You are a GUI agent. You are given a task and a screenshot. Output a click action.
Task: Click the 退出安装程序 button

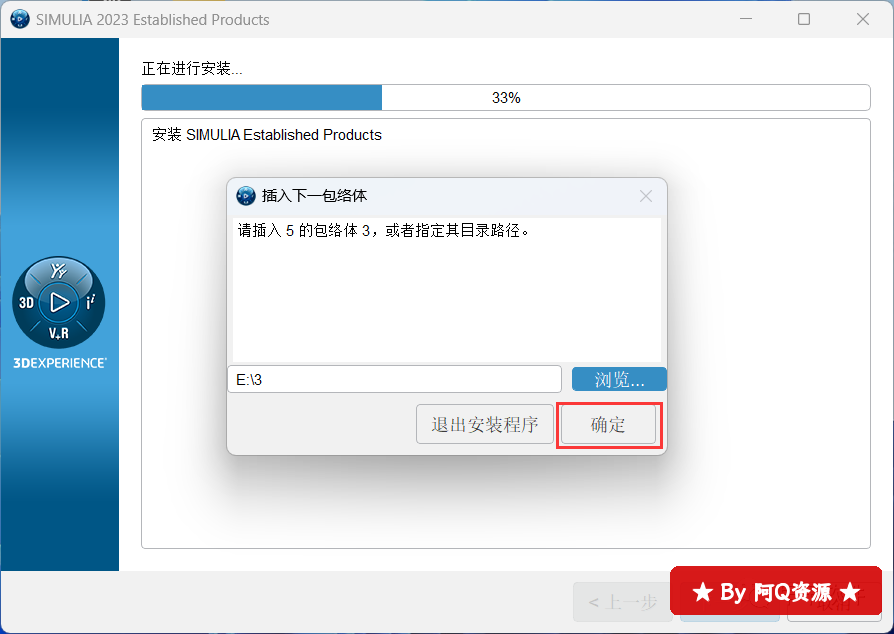pyautogui.click(x=485, y=424)
